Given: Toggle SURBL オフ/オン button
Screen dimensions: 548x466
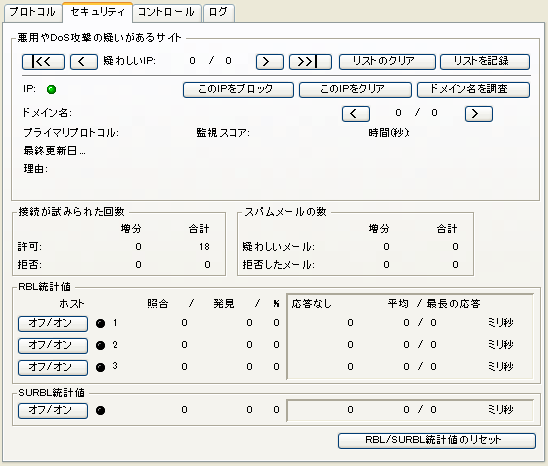Looking at the screenshot, I should tap(53, 411).
